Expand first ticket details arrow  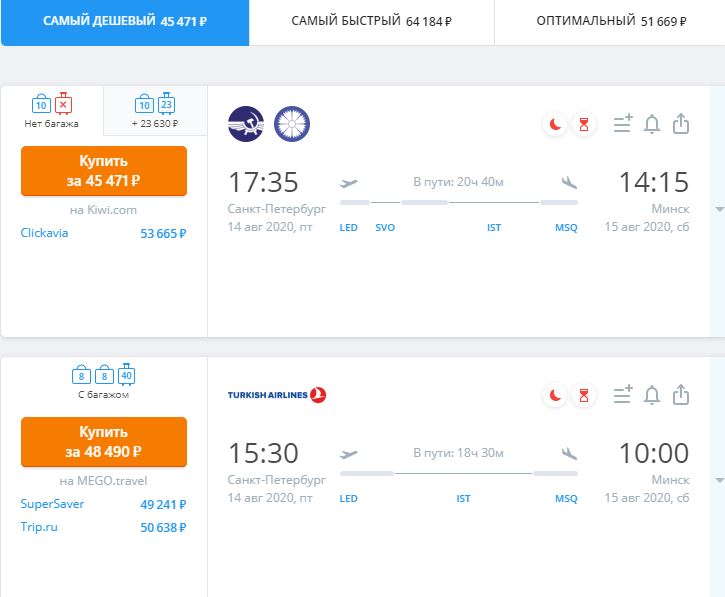pyautogui.click(x=719, y=209)
